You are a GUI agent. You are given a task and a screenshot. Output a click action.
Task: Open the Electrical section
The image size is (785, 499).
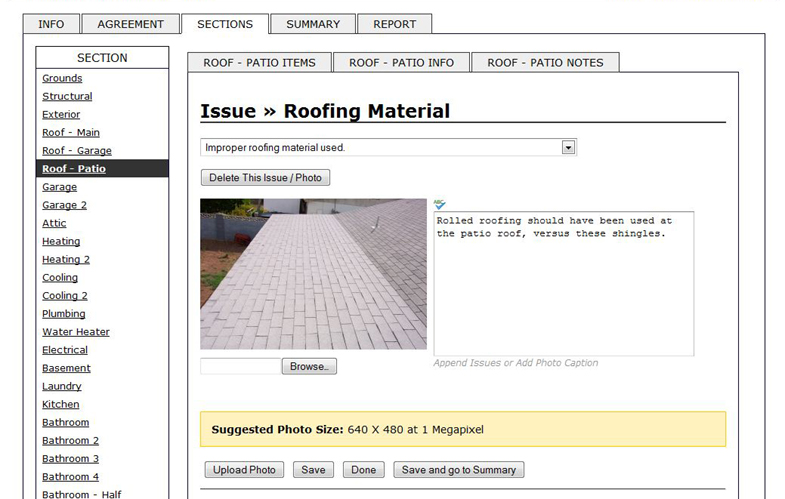pos(65,350)
